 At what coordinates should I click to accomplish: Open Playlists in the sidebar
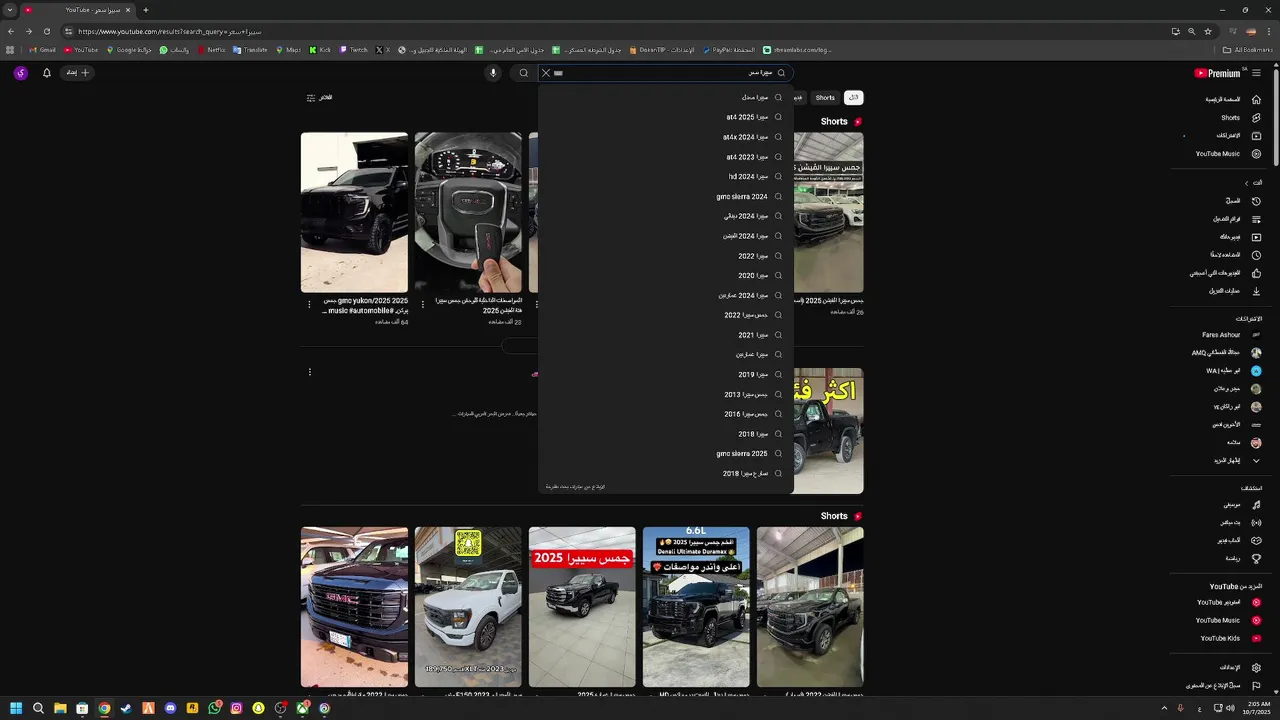pyautogui.click(x=1237, y=219)
